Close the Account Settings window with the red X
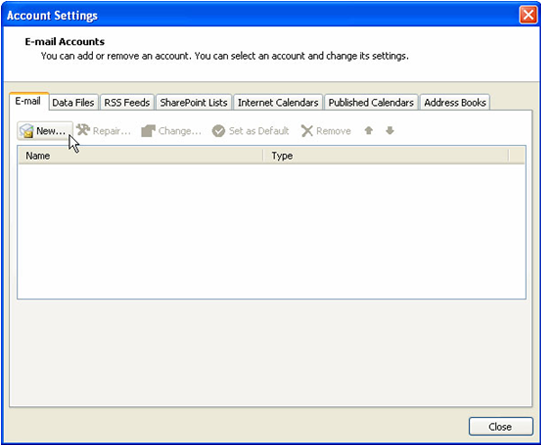Screen dimensions: 542x447 [528, 15]
